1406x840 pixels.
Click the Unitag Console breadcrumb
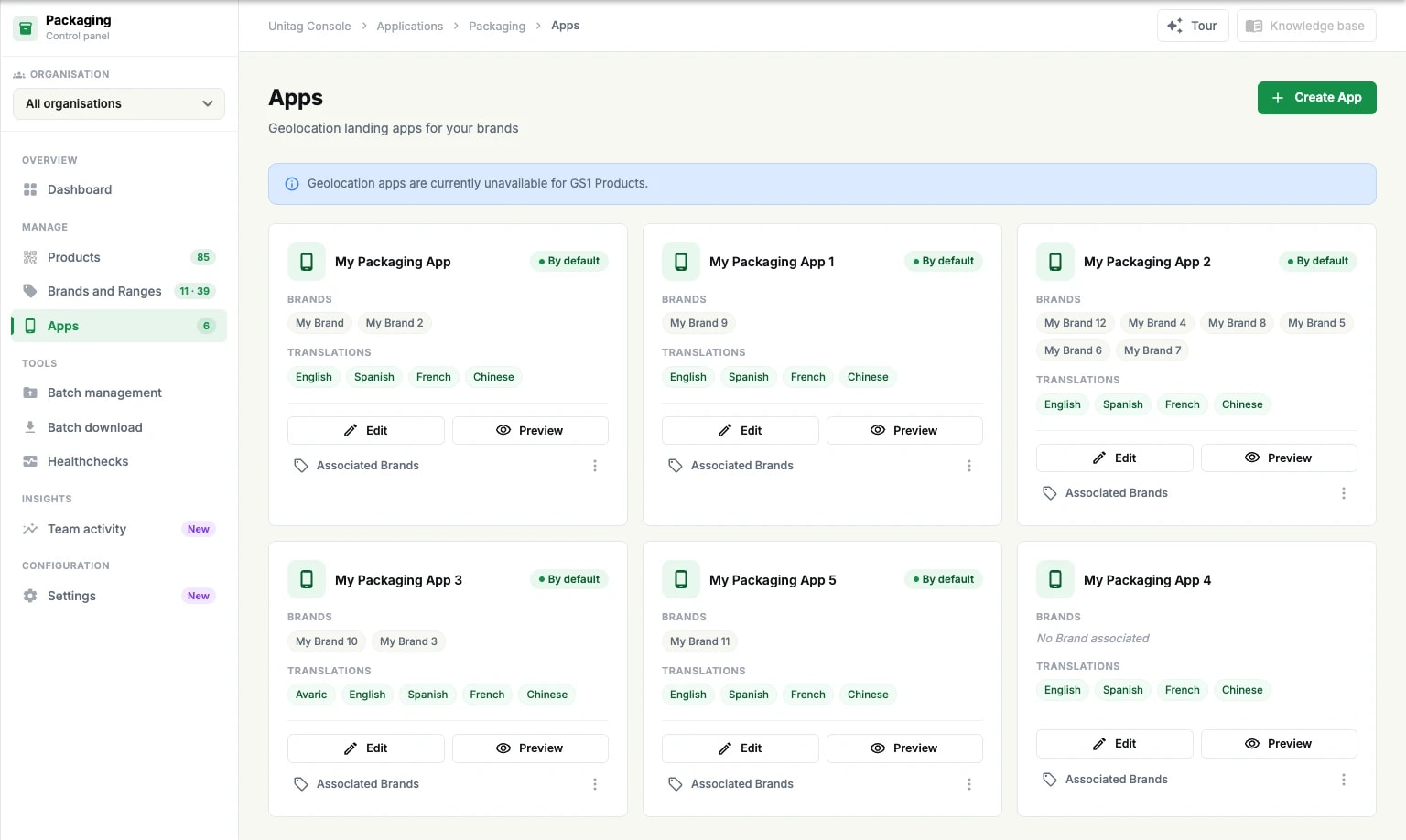pos(309,27)
